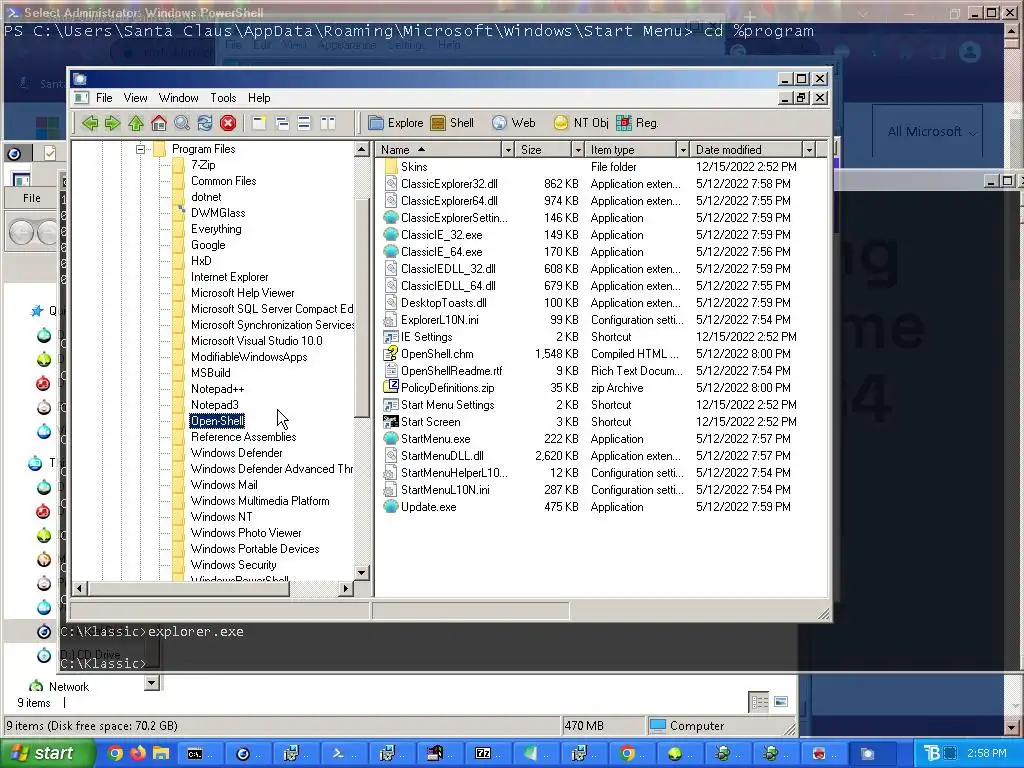Go up one folder level
1024x768 pixels.
coord(136,123)
